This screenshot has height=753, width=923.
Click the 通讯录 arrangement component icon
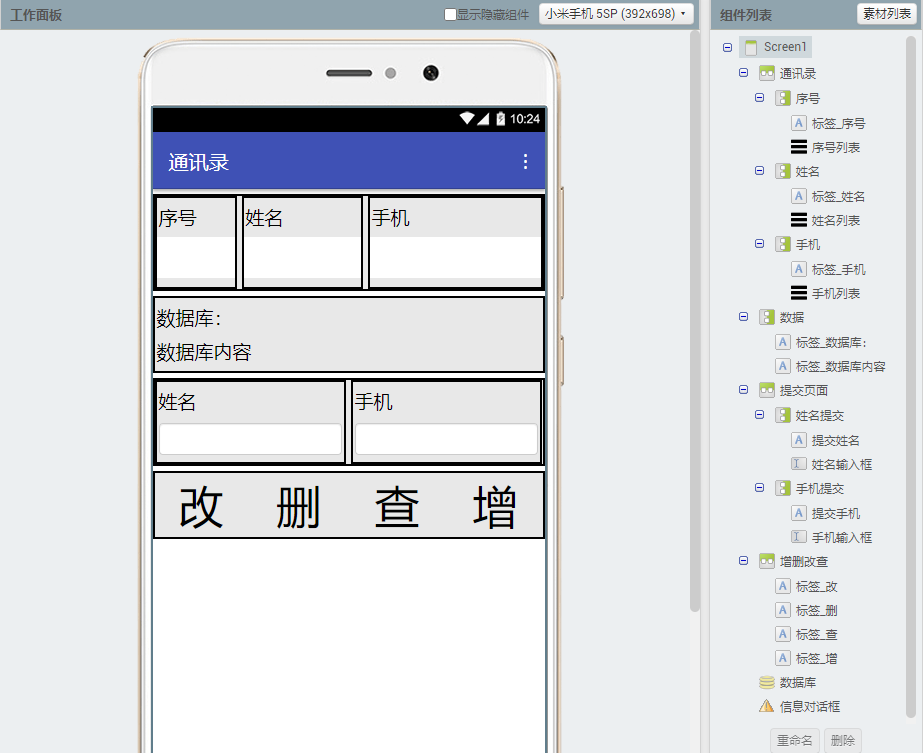(x=769, y=72)
